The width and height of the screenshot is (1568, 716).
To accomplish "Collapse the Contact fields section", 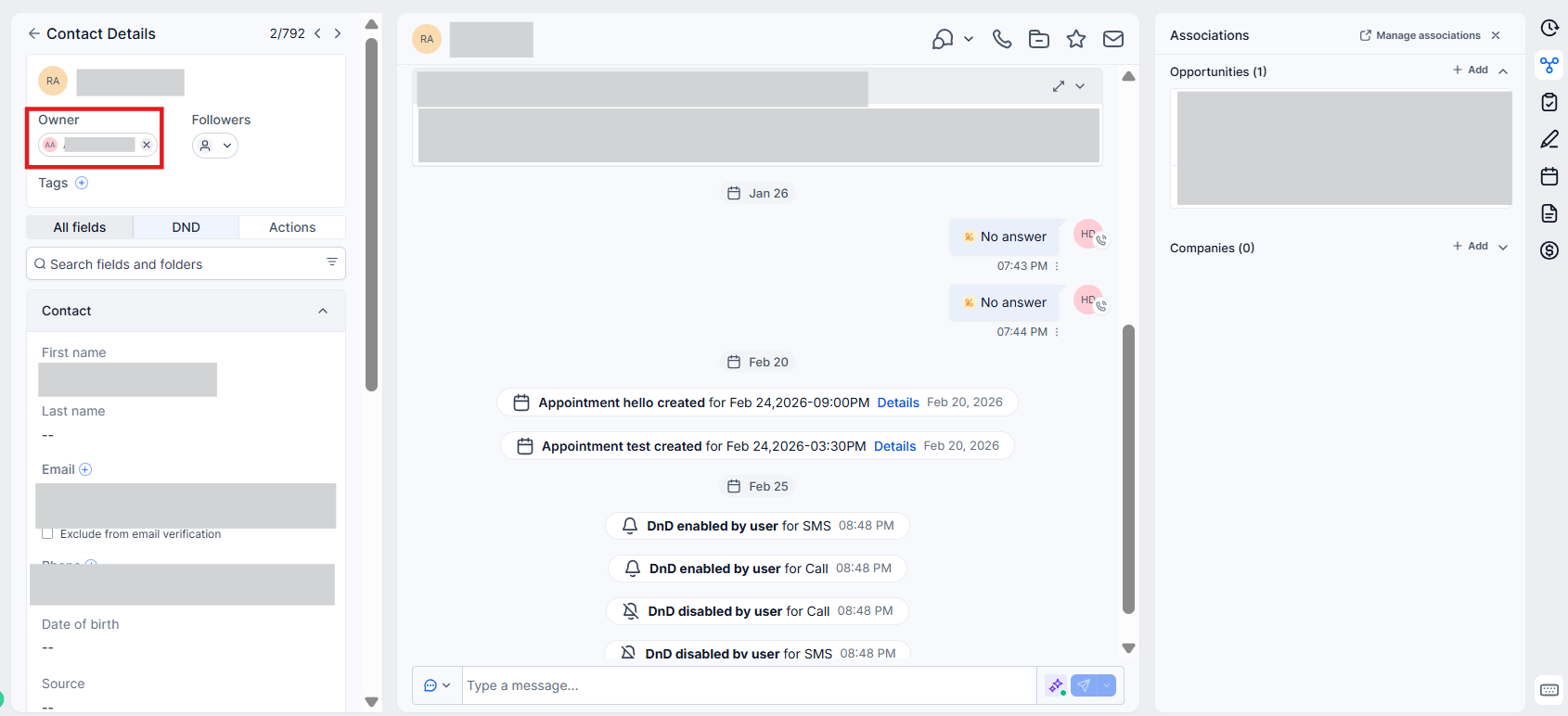I will pyautogui.click(x=323, y=311).
